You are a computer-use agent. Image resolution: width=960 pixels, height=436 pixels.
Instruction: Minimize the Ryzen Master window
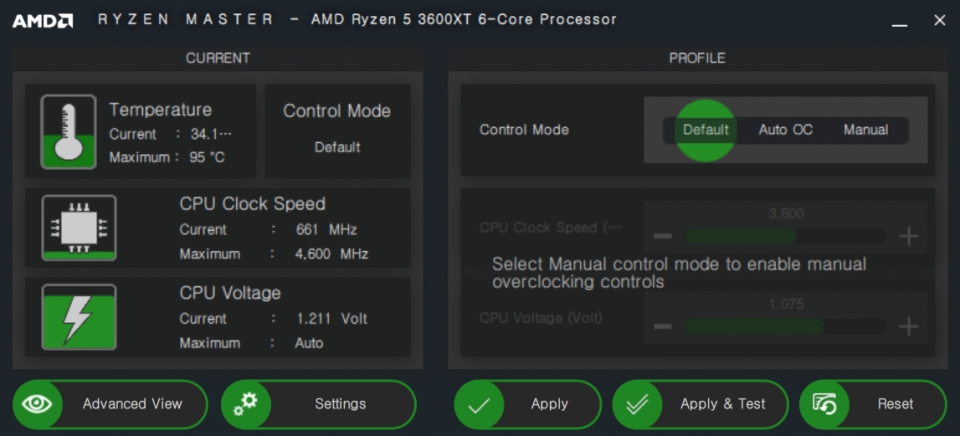pyautogui.click(x=900, y=21)
